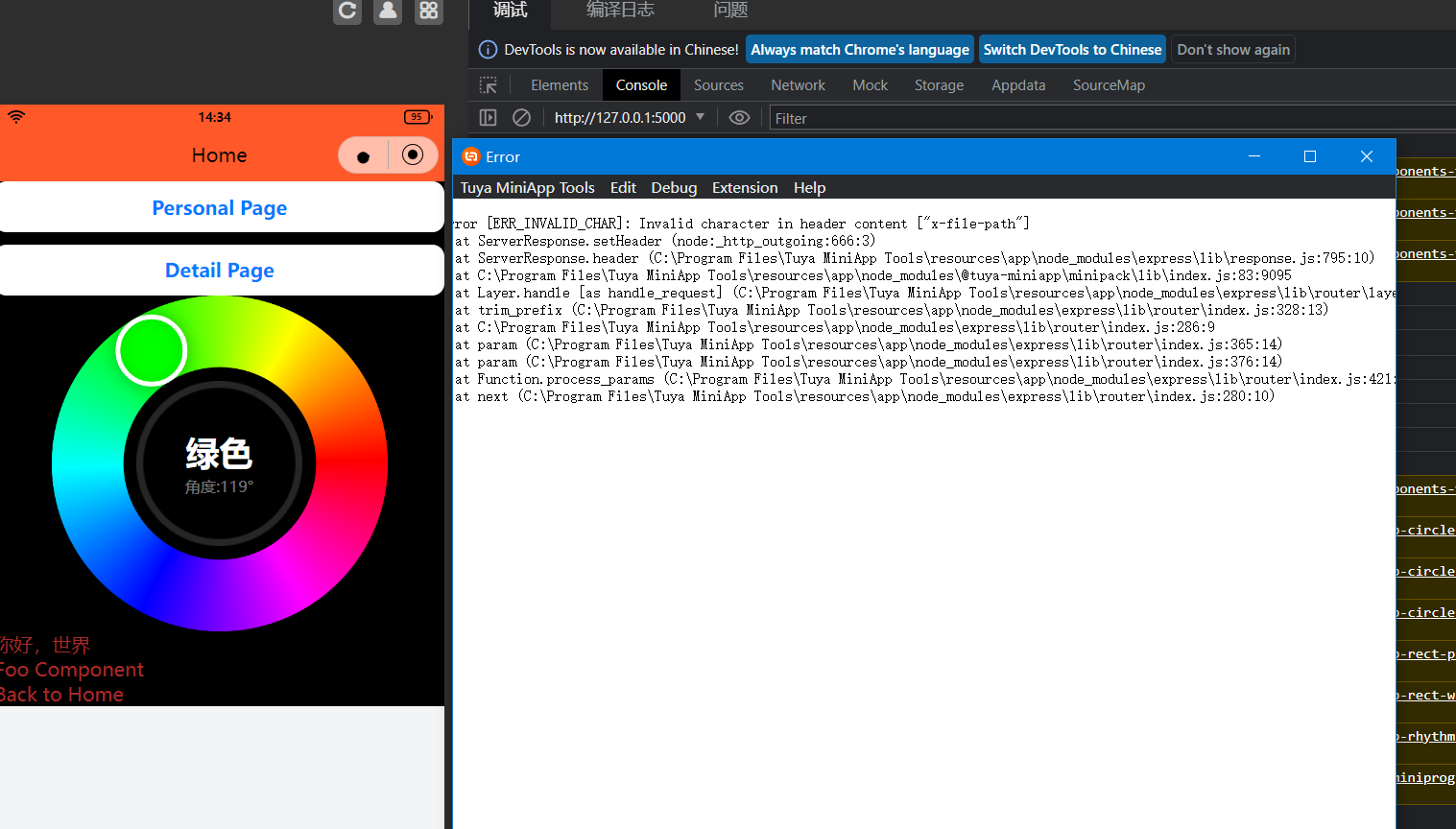Screen dimensions: 1456x829
Task: Clear the console with the ban icon
Action: tap(521, 118)
